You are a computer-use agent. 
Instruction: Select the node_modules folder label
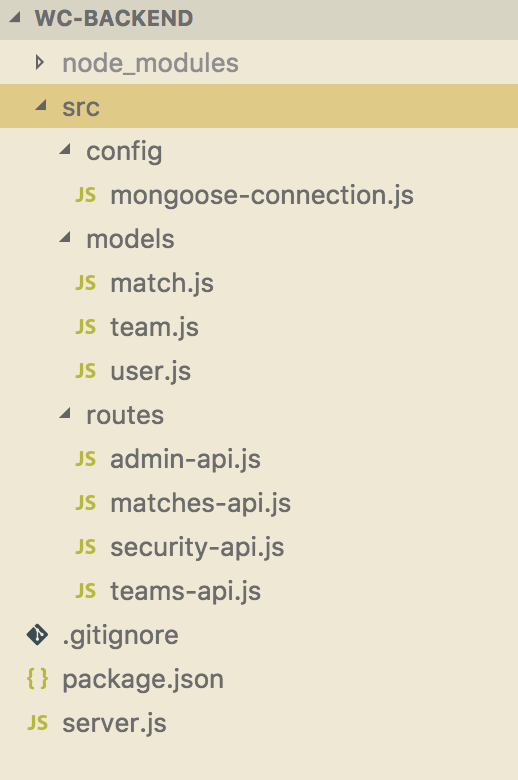[x=150, y=64]
